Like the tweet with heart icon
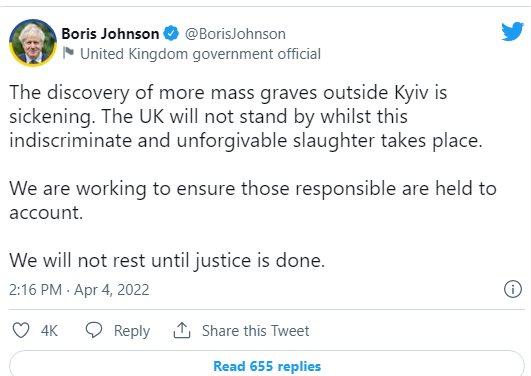 tap(21, 330)
